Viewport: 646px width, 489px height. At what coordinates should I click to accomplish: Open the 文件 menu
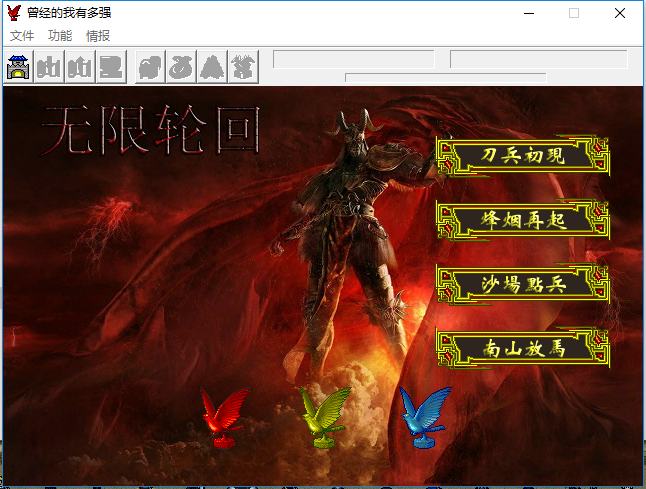[x=22, y=36]
